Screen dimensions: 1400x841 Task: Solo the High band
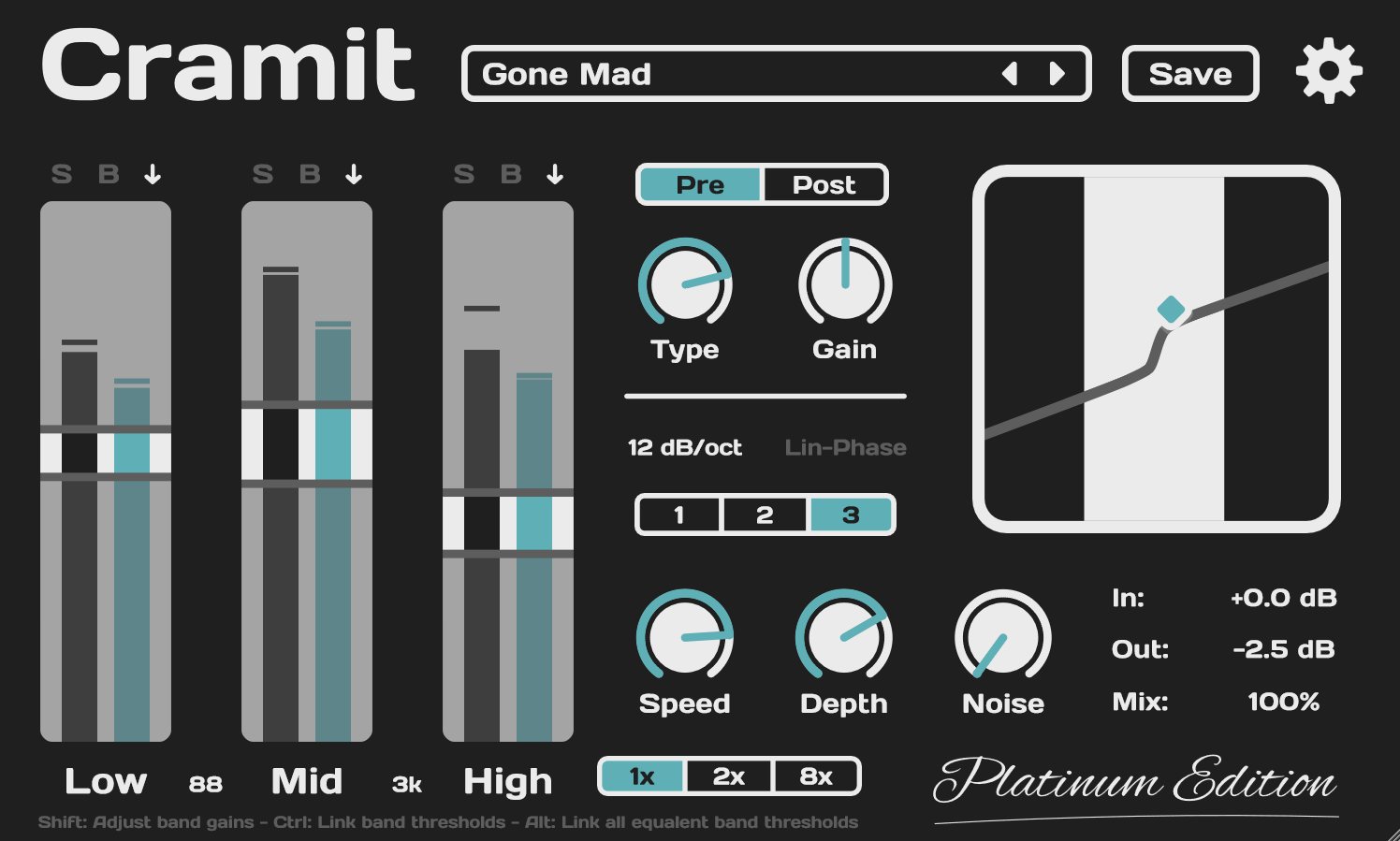464,173
